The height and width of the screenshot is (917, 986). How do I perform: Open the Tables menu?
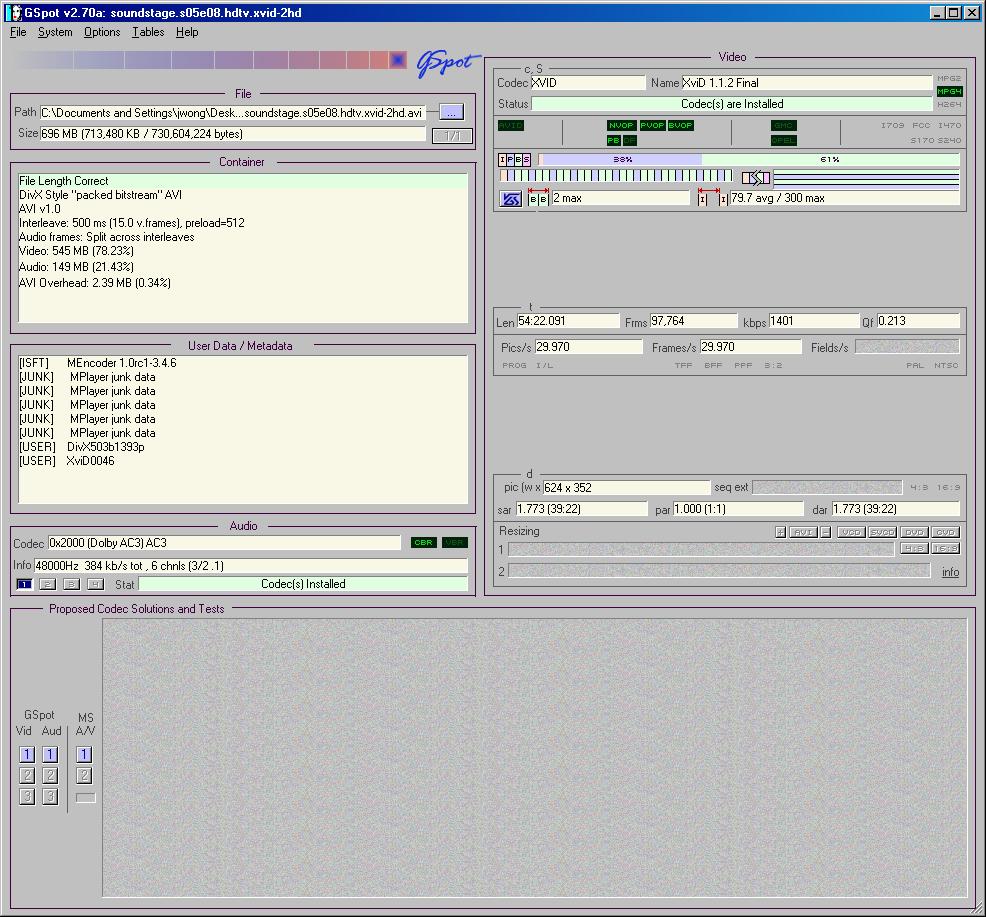click(x=148, y=32)
